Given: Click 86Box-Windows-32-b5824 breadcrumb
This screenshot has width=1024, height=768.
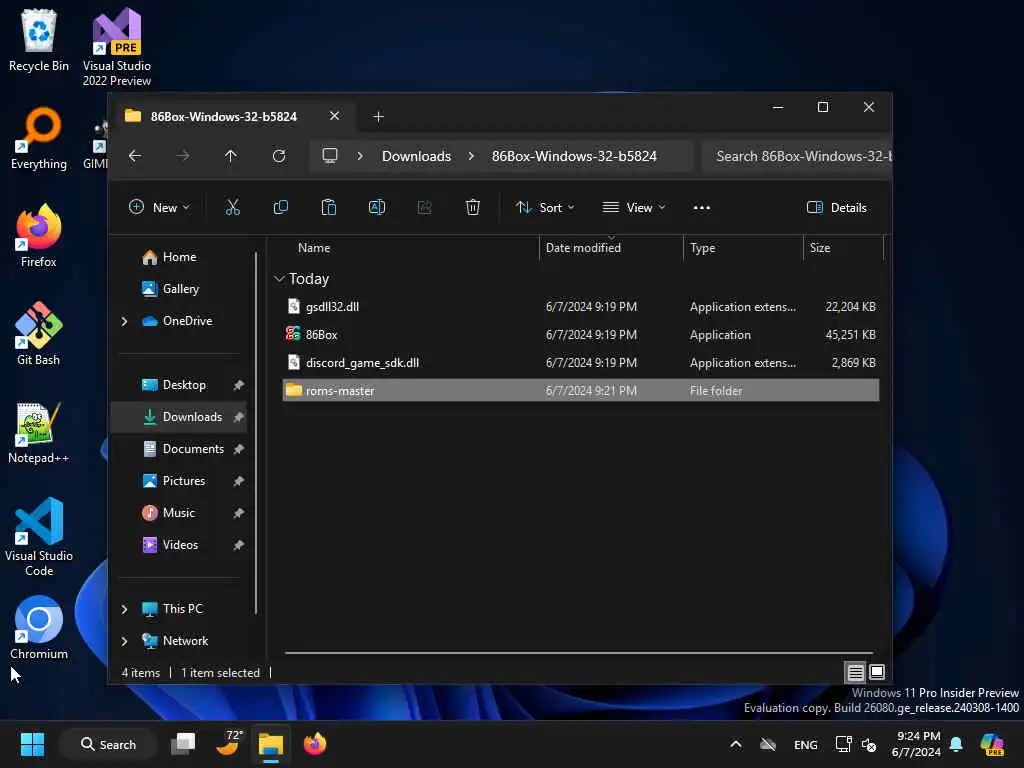Looking at the screenshot, I should tap(574, 156).
